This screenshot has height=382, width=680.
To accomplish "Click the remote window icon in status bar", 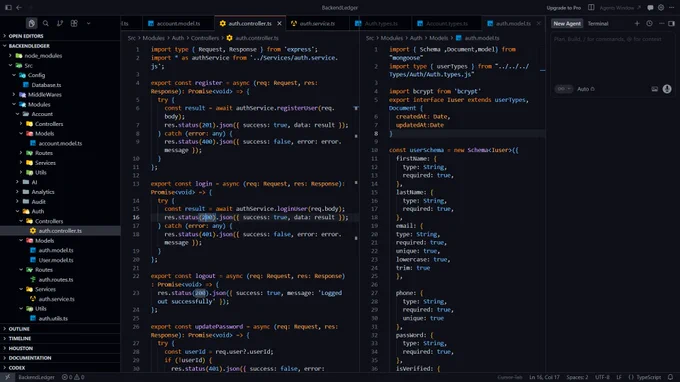I will tap(7, 377).
